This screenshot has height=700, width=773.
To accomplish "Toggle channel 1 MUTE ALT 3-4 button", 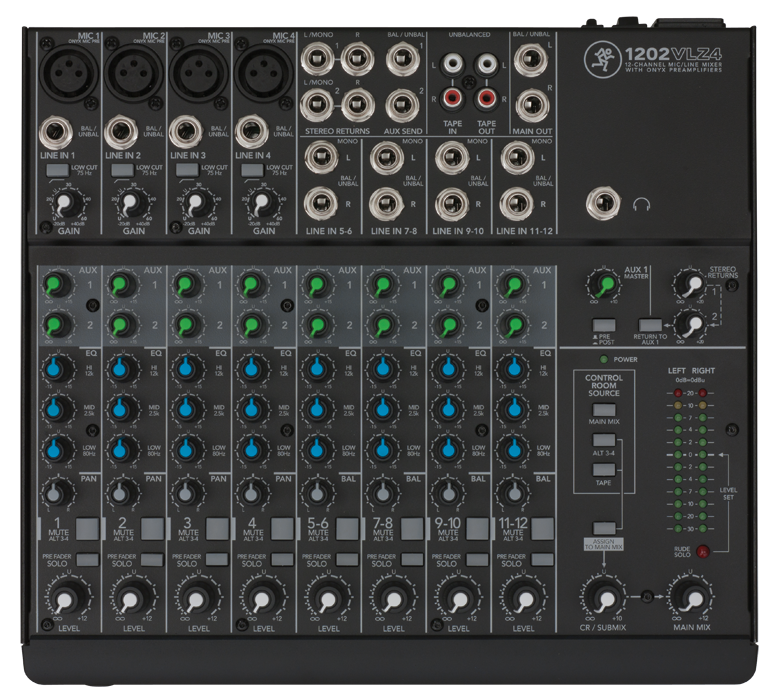I will [88, 528].
